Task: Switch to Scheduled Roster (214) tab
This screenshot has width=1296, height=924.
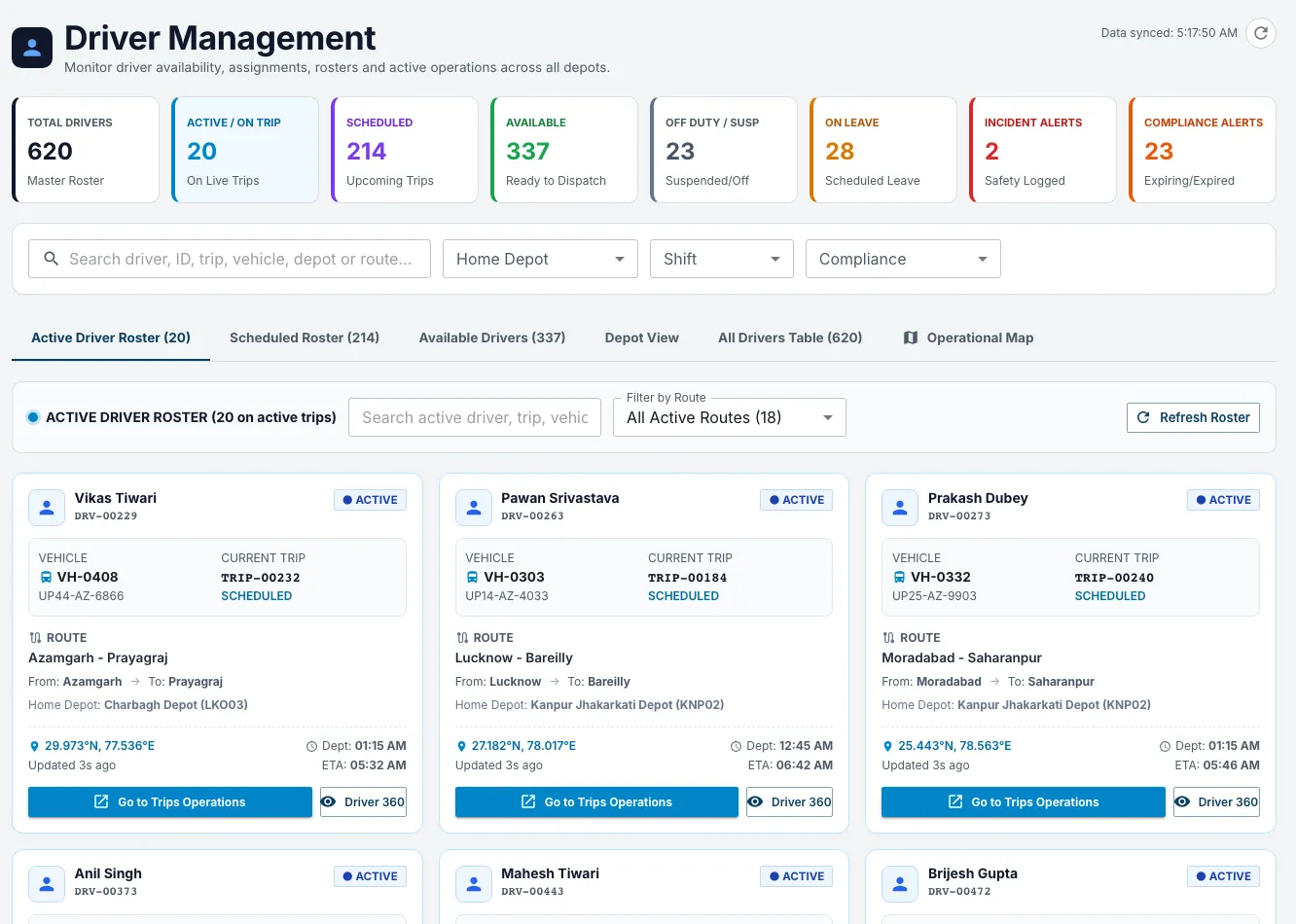Action: point(305,338)
